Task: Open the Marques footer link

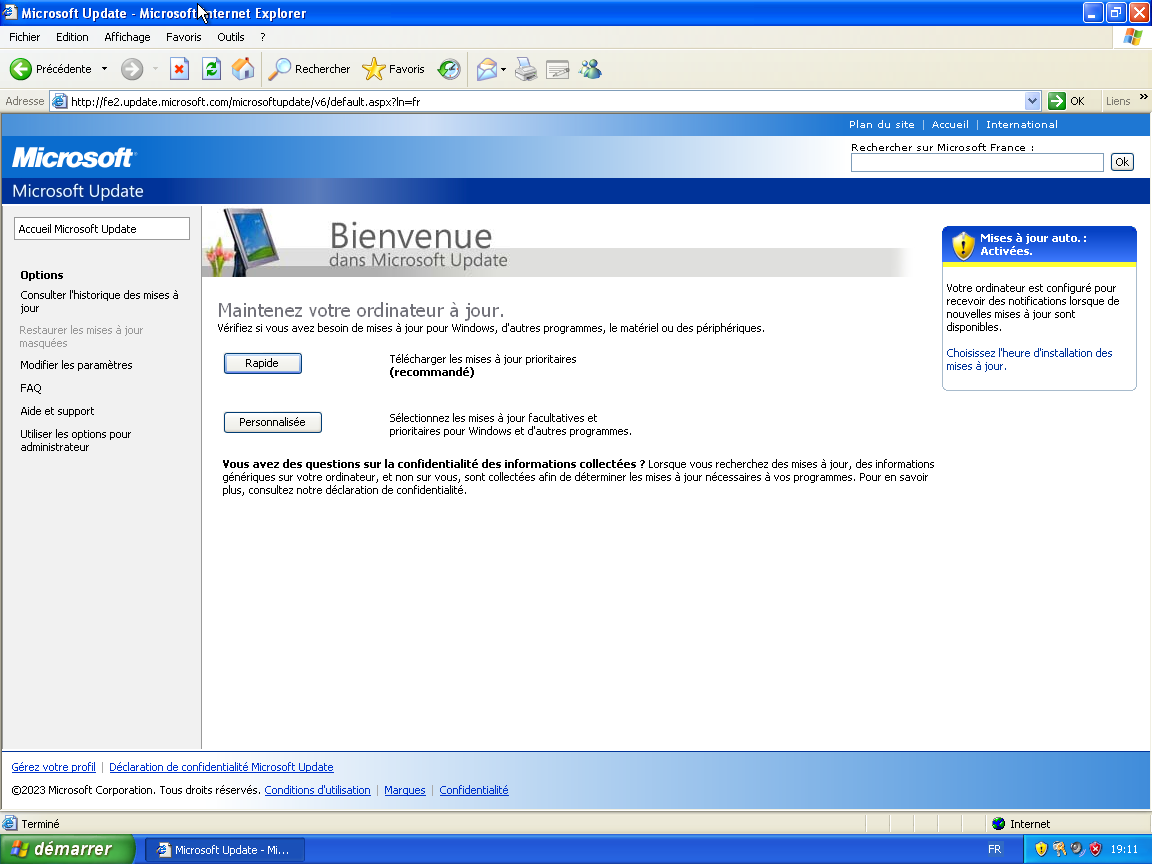Action: (405, 790)
